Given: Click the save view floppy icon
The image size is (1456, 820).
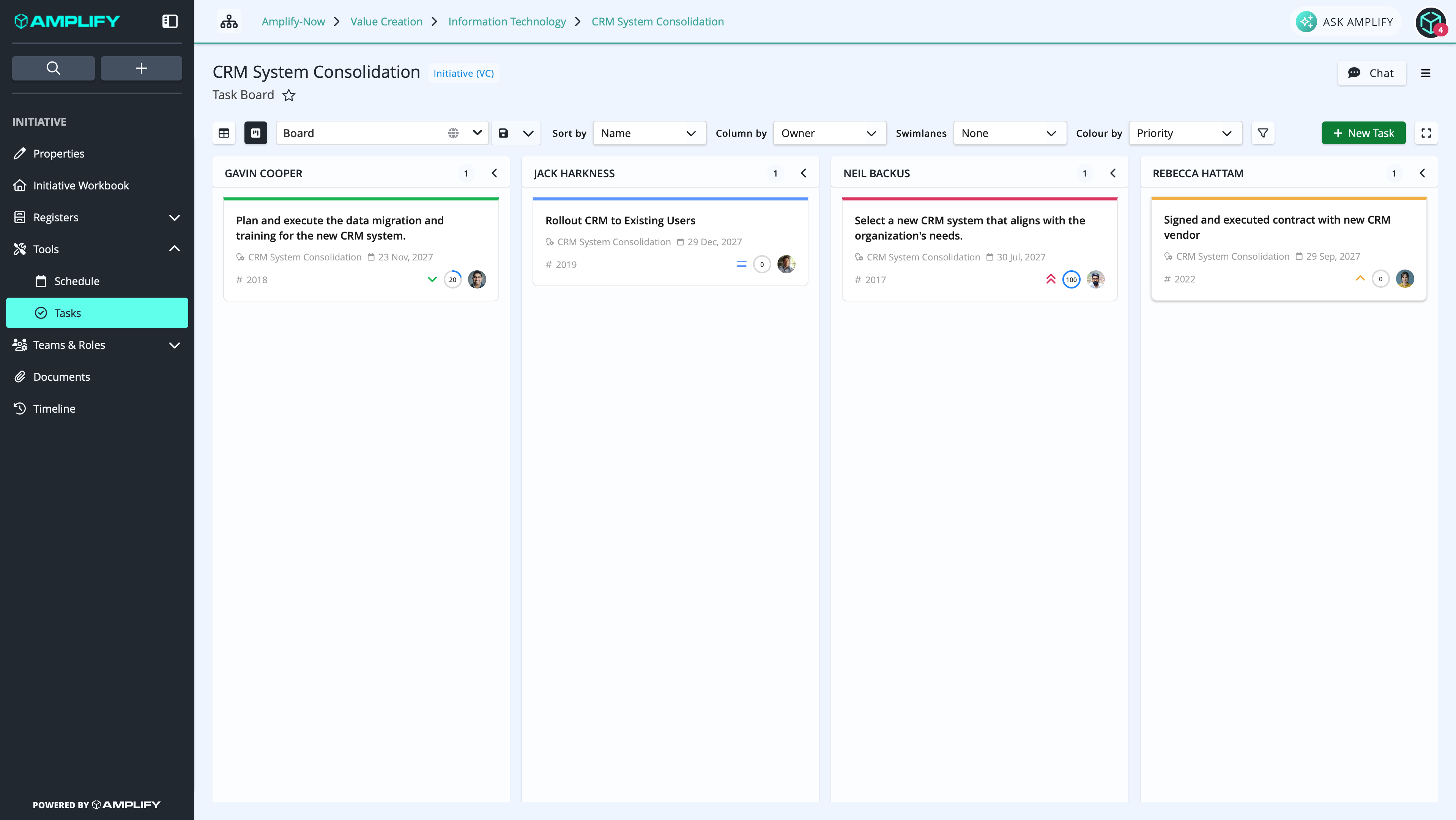Looking at the screenshot, I should tap(503, 133).
